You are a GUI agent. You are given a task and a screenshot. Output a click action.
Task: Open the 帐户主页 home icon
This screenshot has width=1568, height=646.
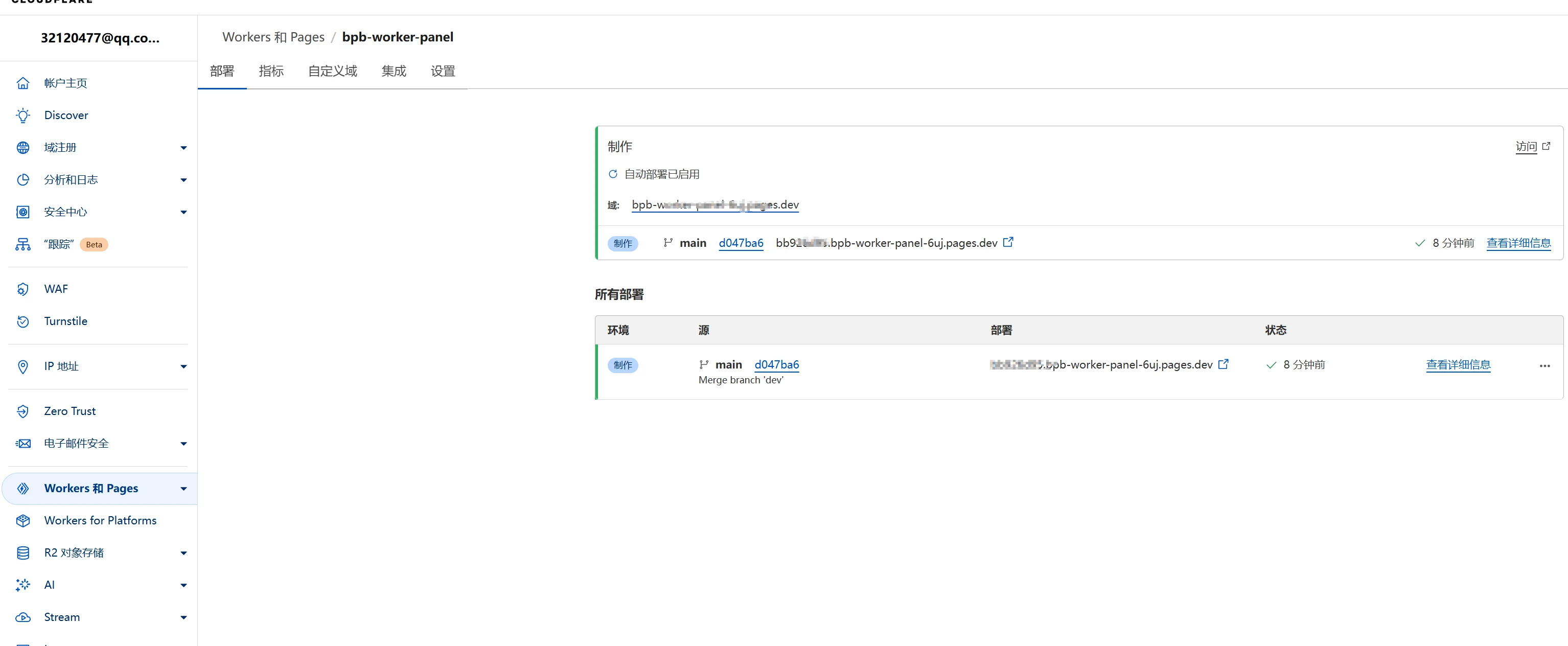pos(22,83)
